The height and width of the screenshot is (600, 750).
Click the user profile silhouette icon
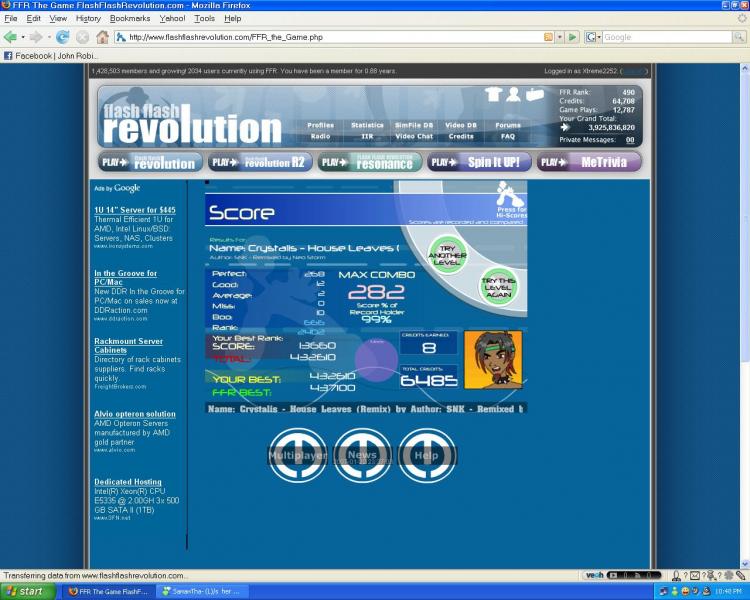tap(513, 94)
